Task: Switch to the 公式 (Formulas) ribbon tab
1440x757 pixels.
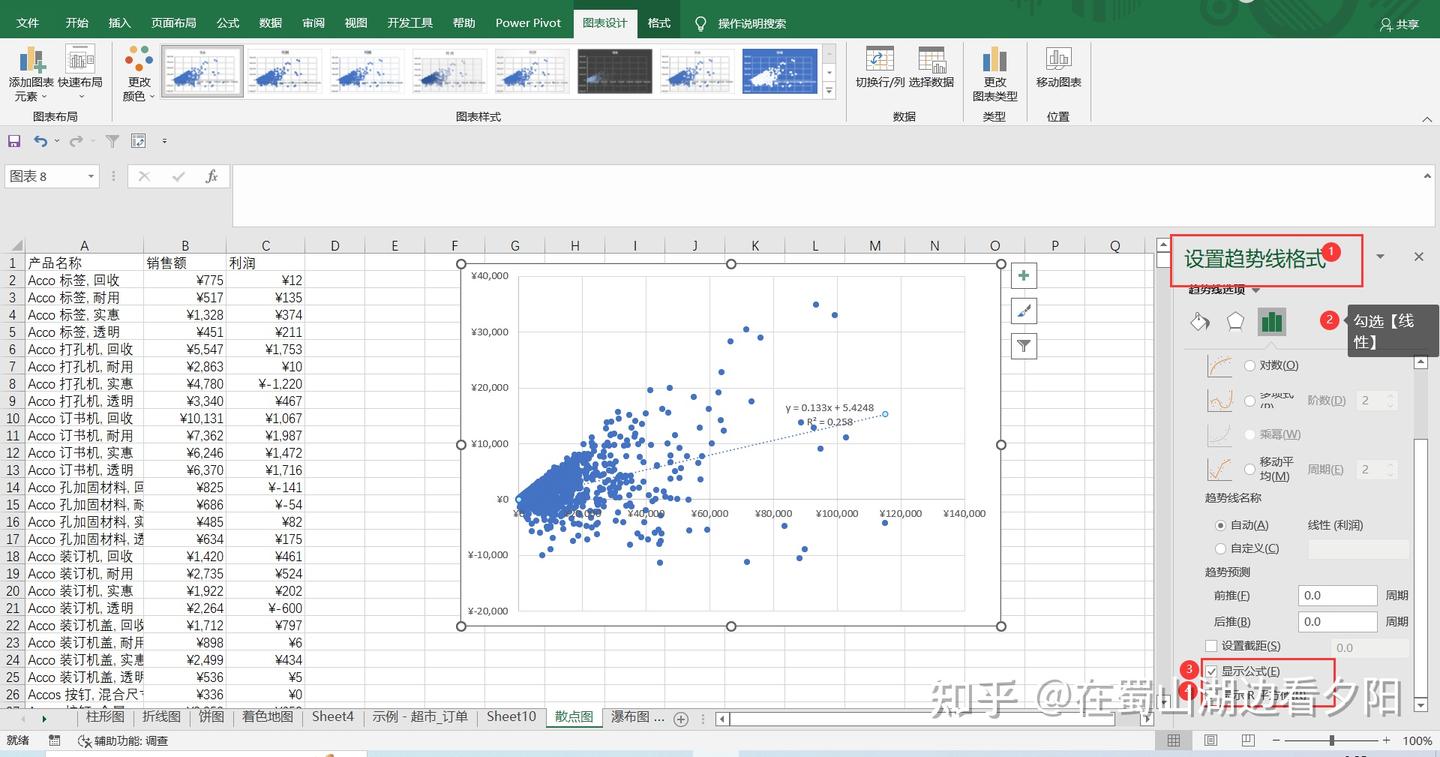Action: coord(228,23)
